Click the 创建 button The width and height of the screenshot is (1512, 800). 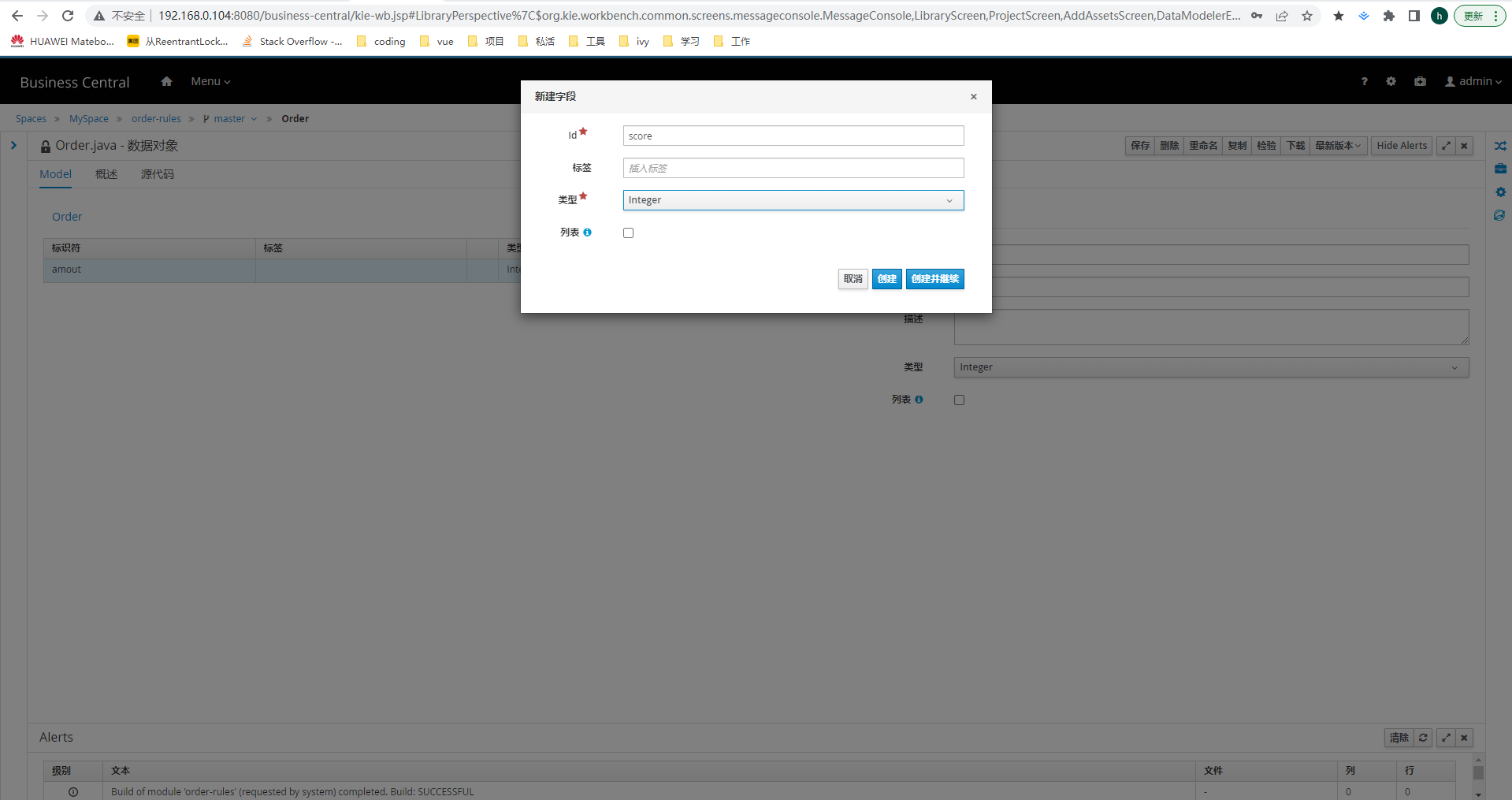(x=886, y=279)
